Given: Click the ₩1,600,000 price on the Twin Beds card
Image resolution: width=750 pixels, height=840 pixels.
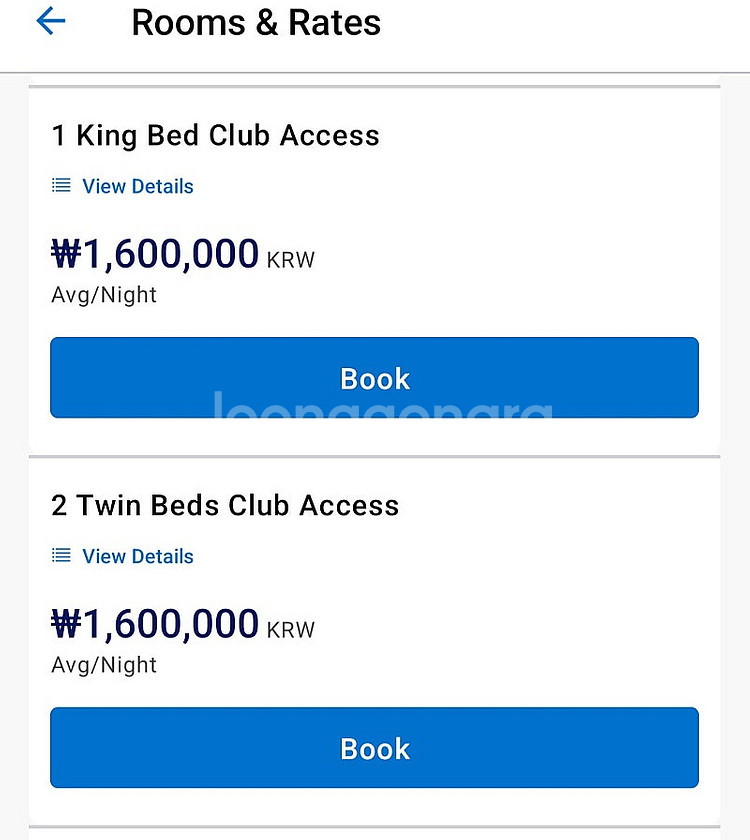Looking at the screenshot, I should pos(170,625).
